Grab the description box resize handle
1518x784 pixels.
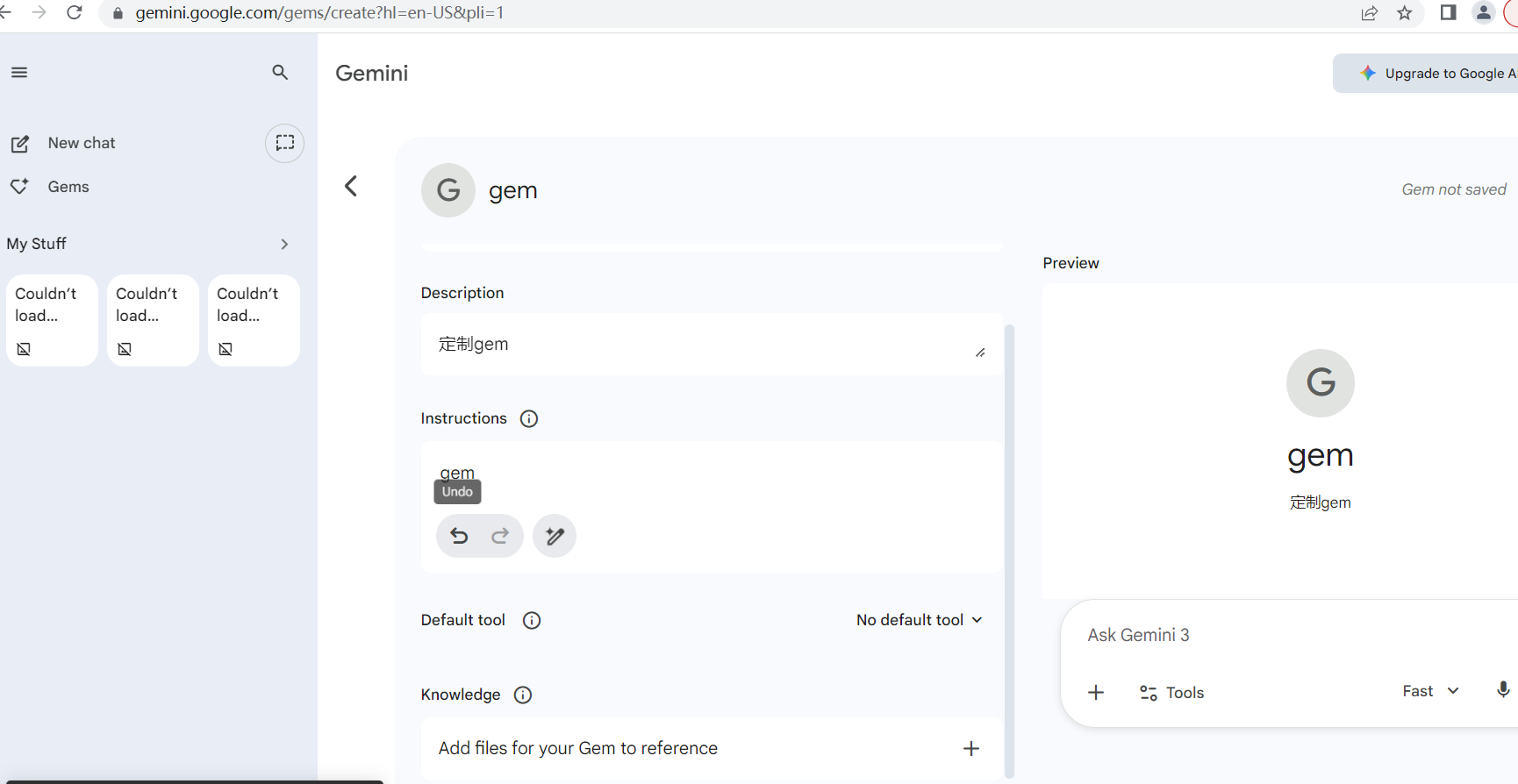(980, 353)
